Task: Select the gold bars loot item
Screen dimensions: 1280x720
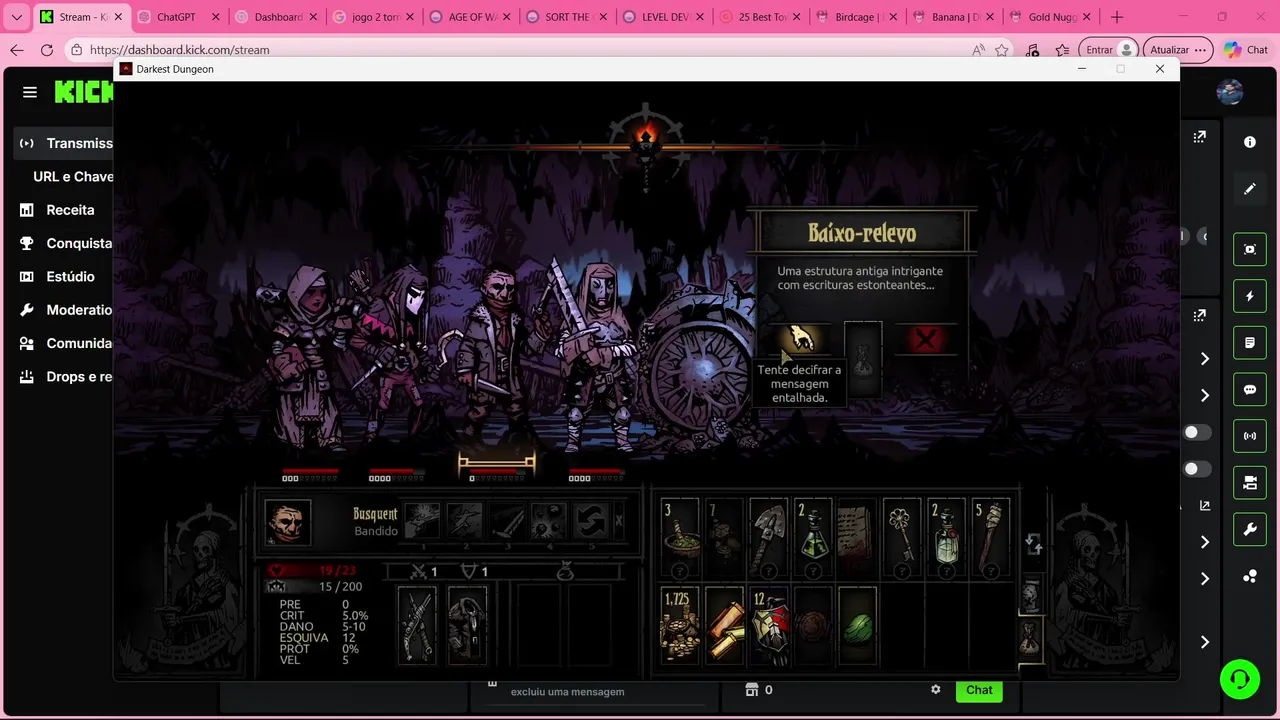Action: [x=724, y=627]
